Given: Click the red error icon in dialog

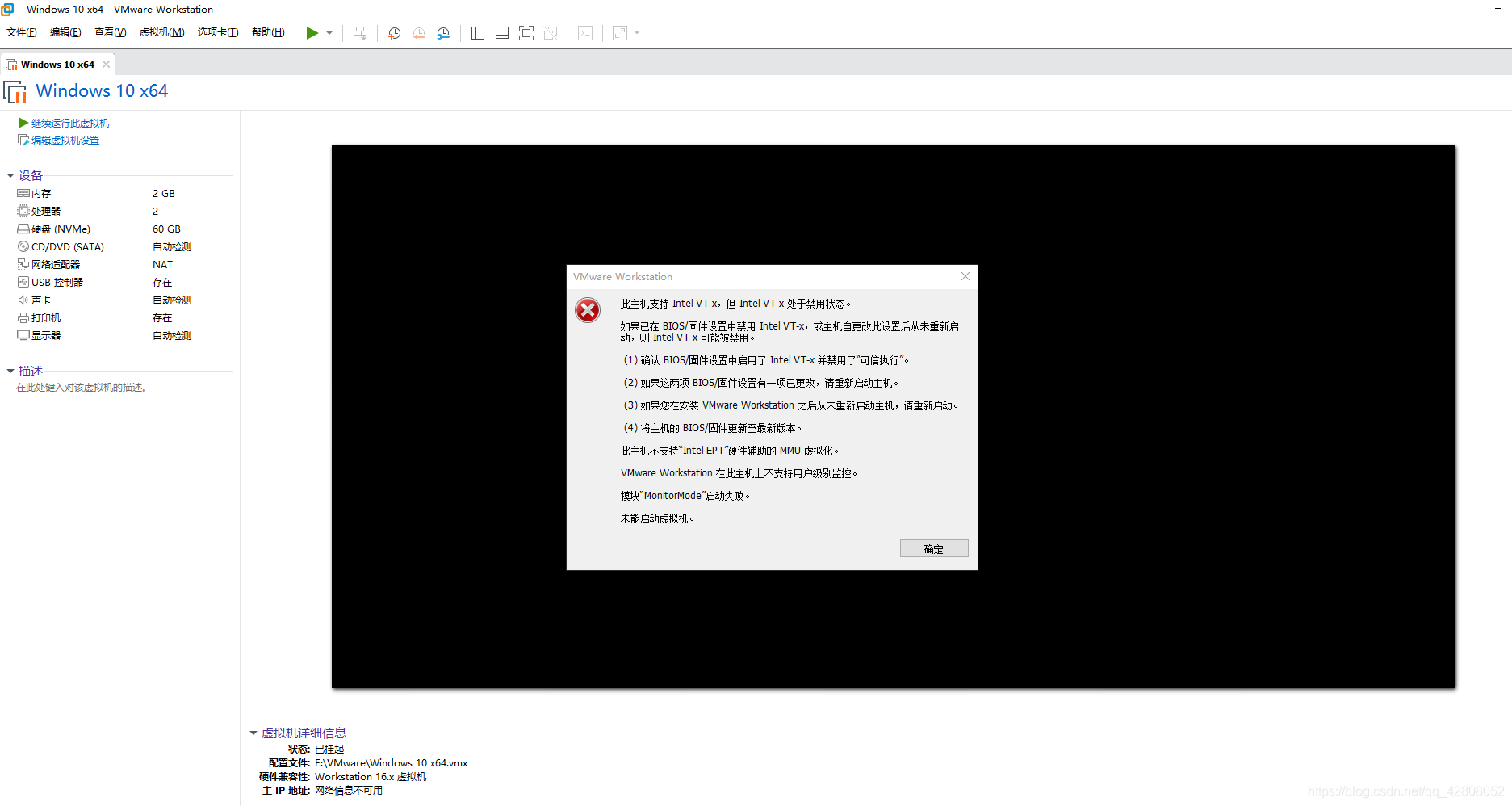Looking at the screenshot, I should pos(588,310).
